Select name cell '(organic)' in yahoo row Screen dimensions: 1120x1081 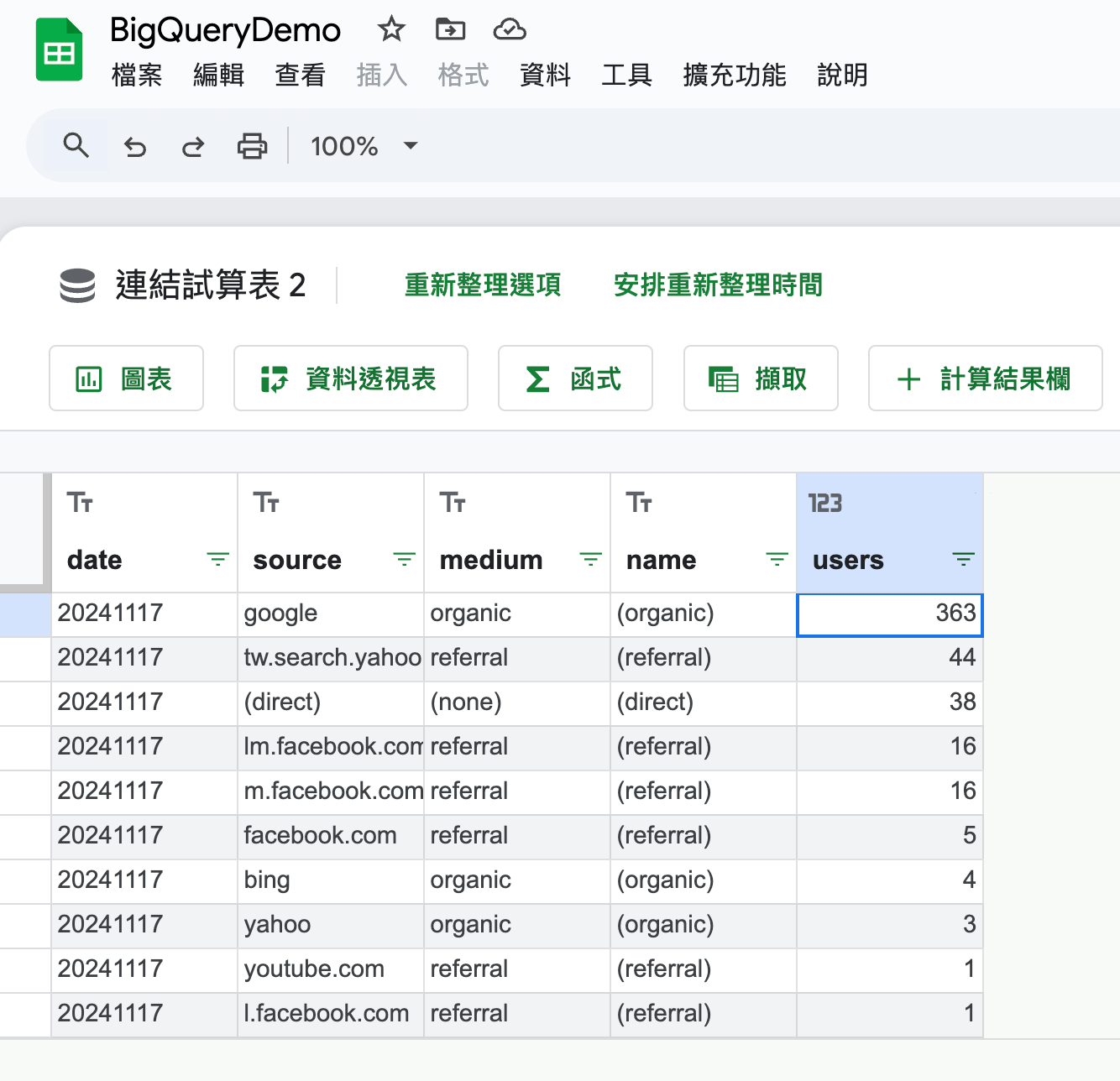click(704, 926)
